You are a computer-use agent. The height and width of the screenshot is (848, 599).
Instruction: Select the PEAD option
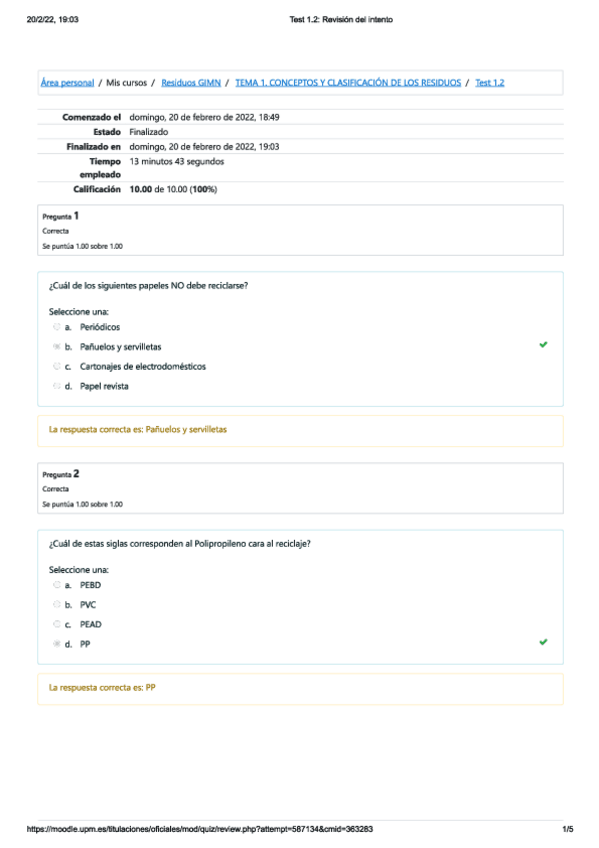[x=57, y=625]
